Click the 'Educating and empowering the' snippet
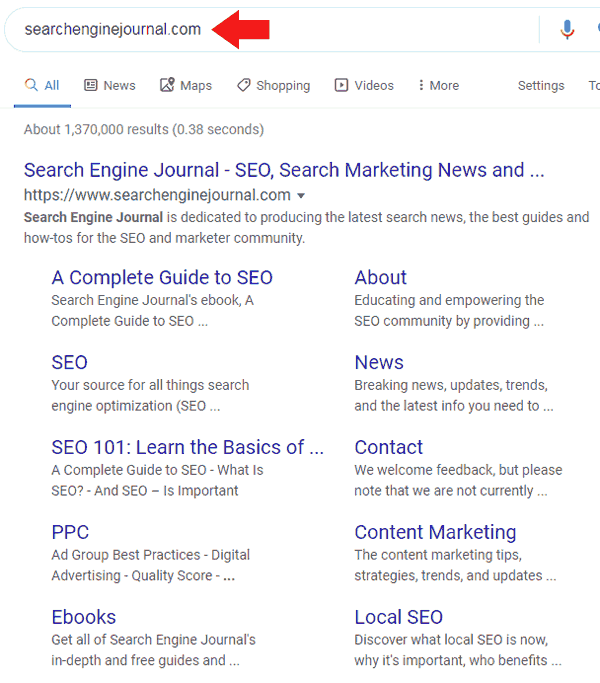Image resolution: width=600 pixels, height=683 pixels. [x=449, y=311]
